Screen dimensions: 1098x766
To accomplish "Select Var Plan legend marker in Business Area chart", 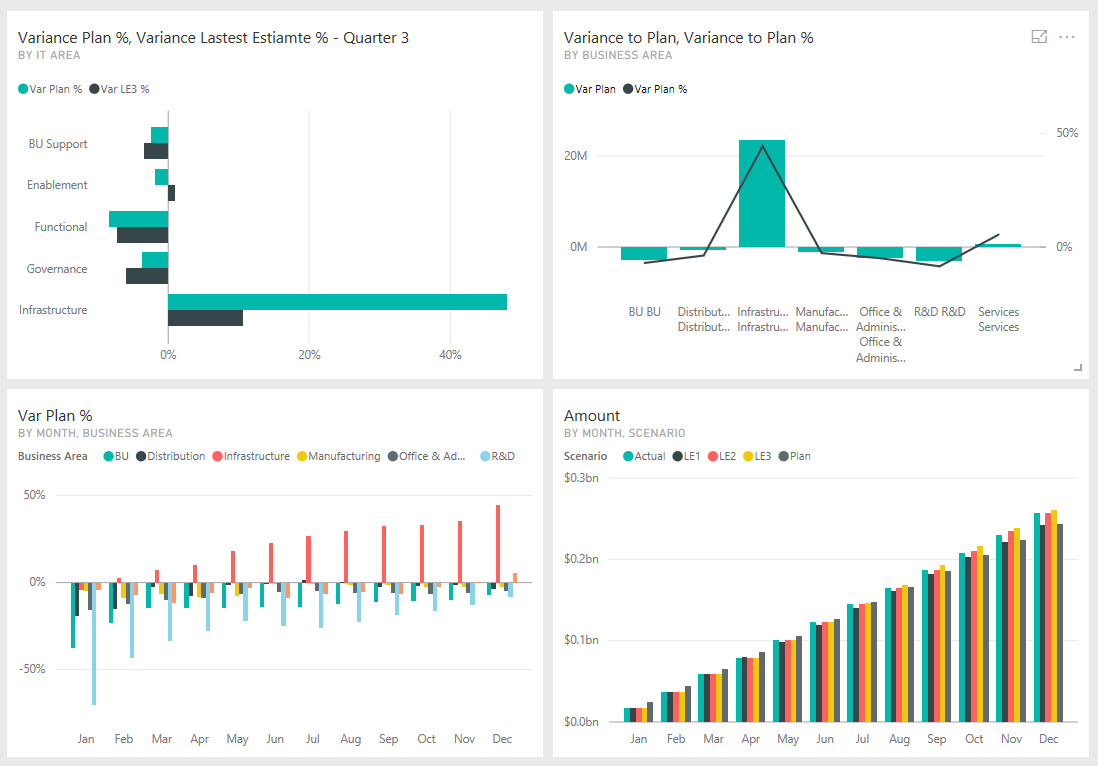I will click(x=569, y=89).
